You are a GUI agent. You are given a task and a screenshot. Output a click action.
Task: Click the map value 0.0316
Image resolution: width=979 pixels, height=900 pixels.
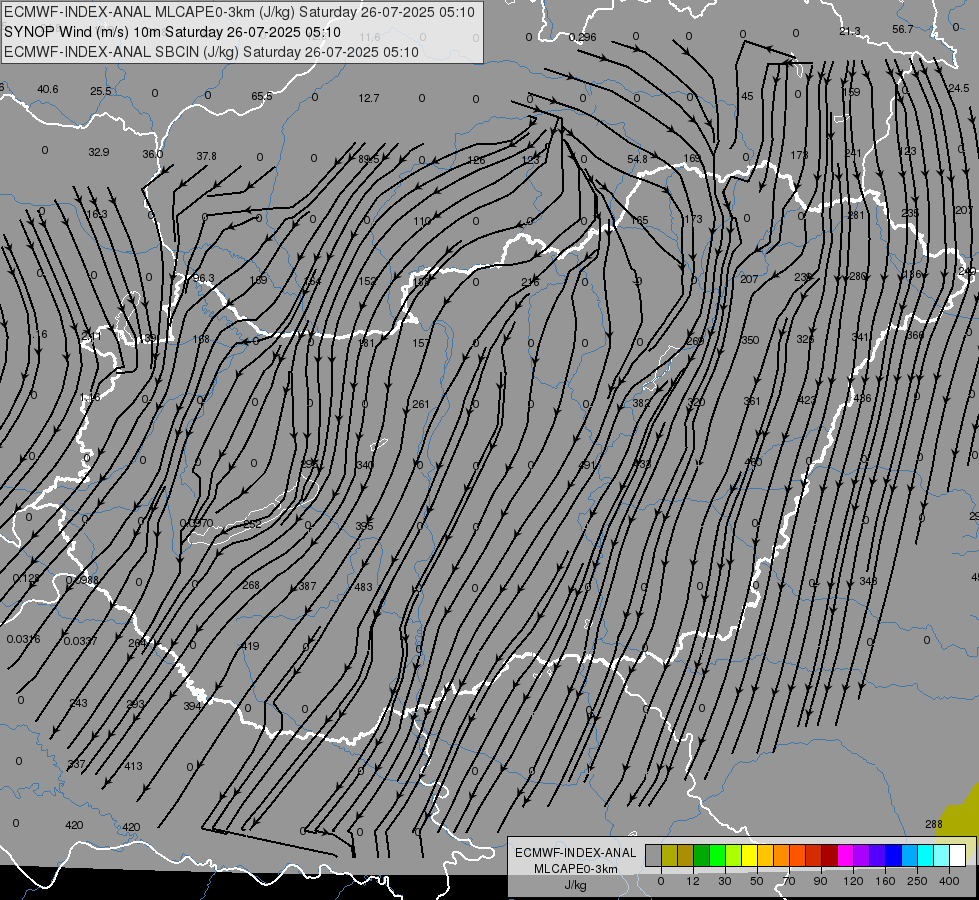tap(24, 640)
